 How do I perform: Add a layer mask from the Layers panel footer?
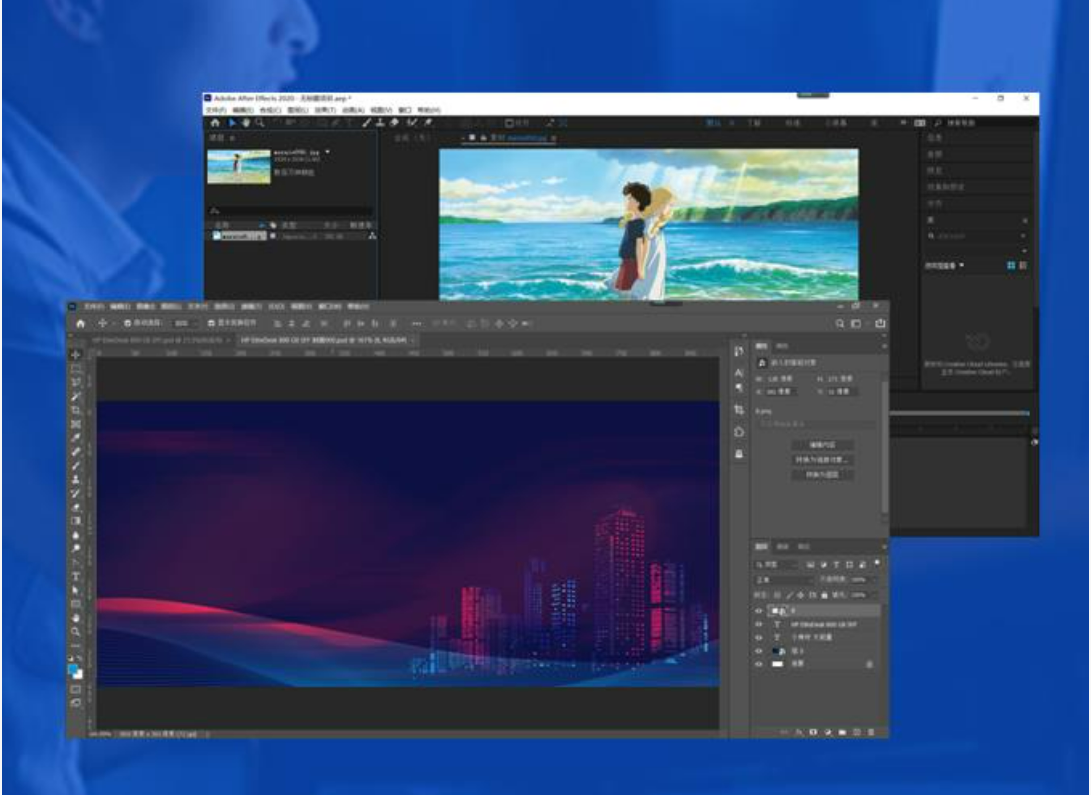tap(813, 732)
